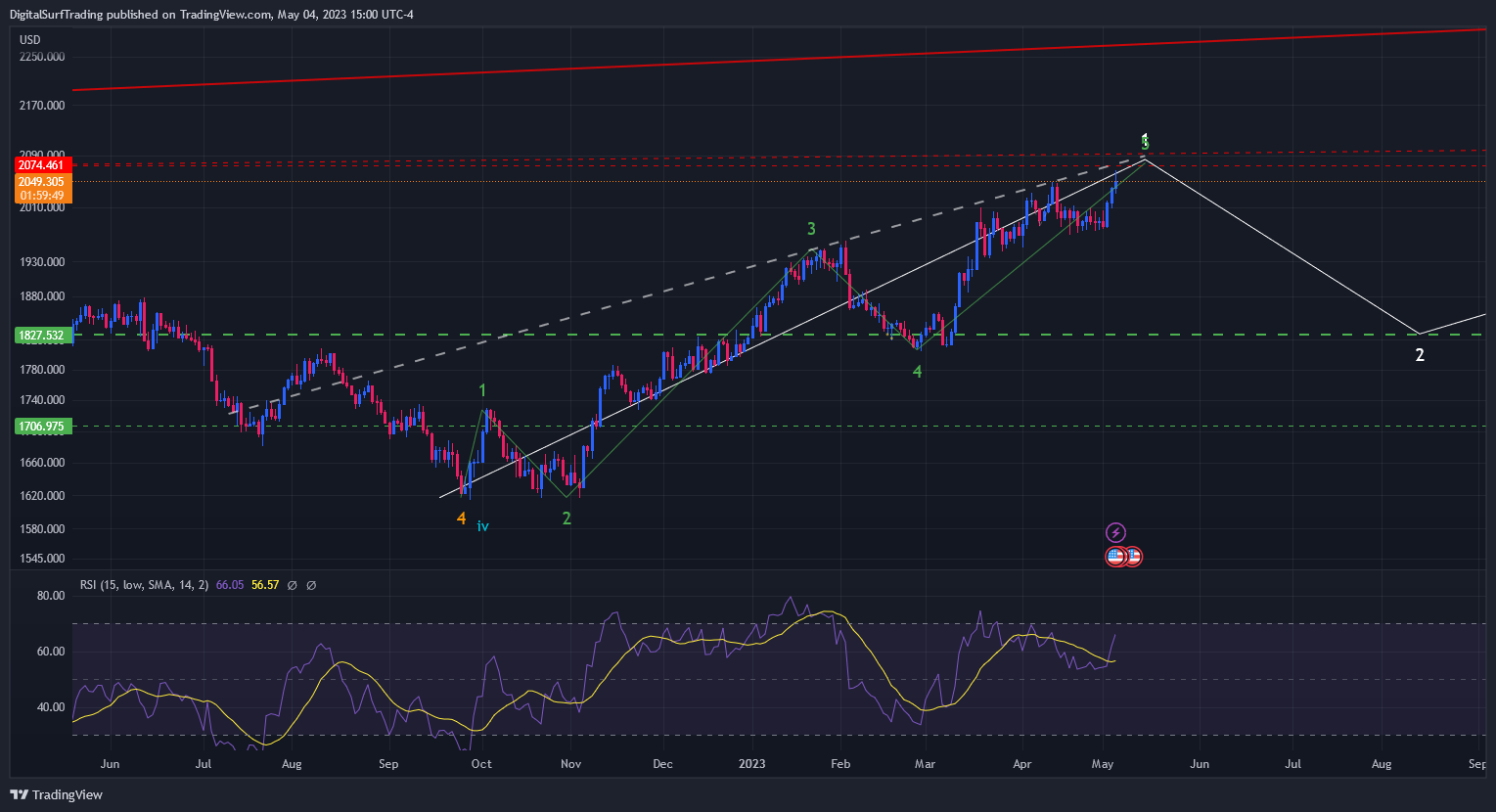1496x812 pixels.
Task: Click the Oct label on time axis
Action: [481, 764]
